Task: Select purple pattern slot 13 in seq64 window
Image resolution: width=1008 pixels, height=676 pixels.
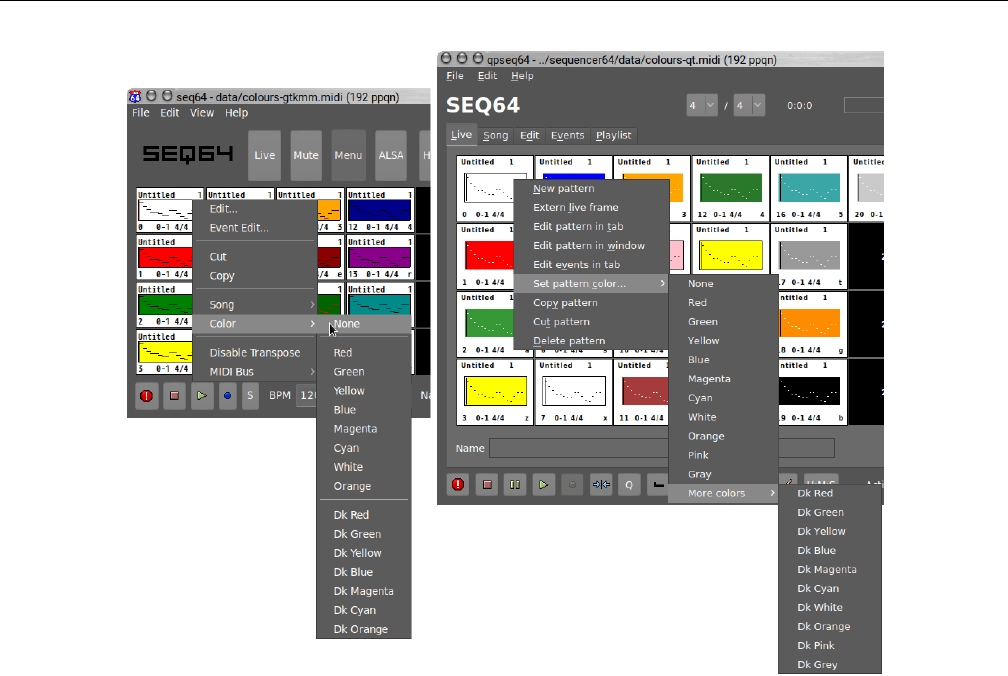Action: tap(380, 258)
